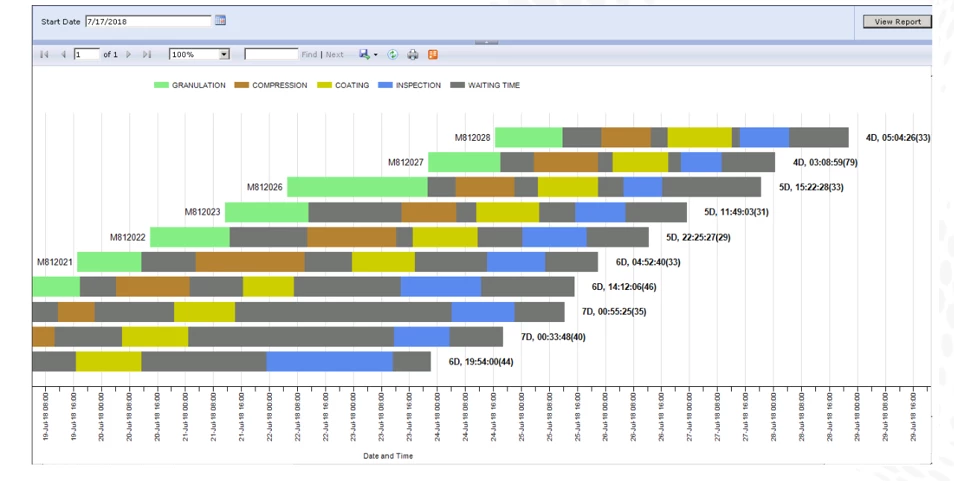Click M812028 yellow coating bar

(x=700, y=137)
